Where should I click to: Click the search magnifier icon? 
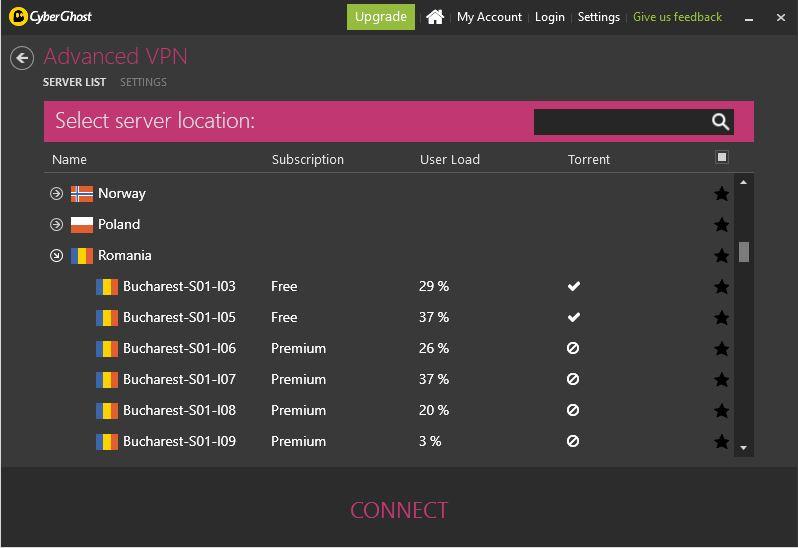pyautogui.click(x=720, y=122)
